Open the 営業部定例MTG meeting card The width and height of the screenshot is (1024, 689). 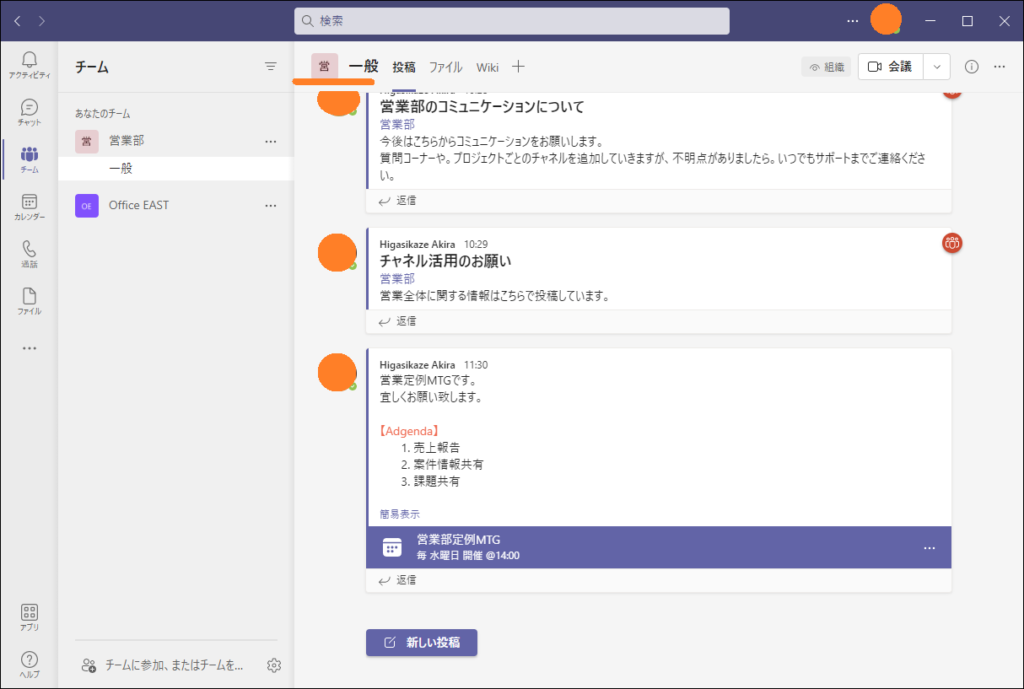pyautogui.click(x=659, y=548)
